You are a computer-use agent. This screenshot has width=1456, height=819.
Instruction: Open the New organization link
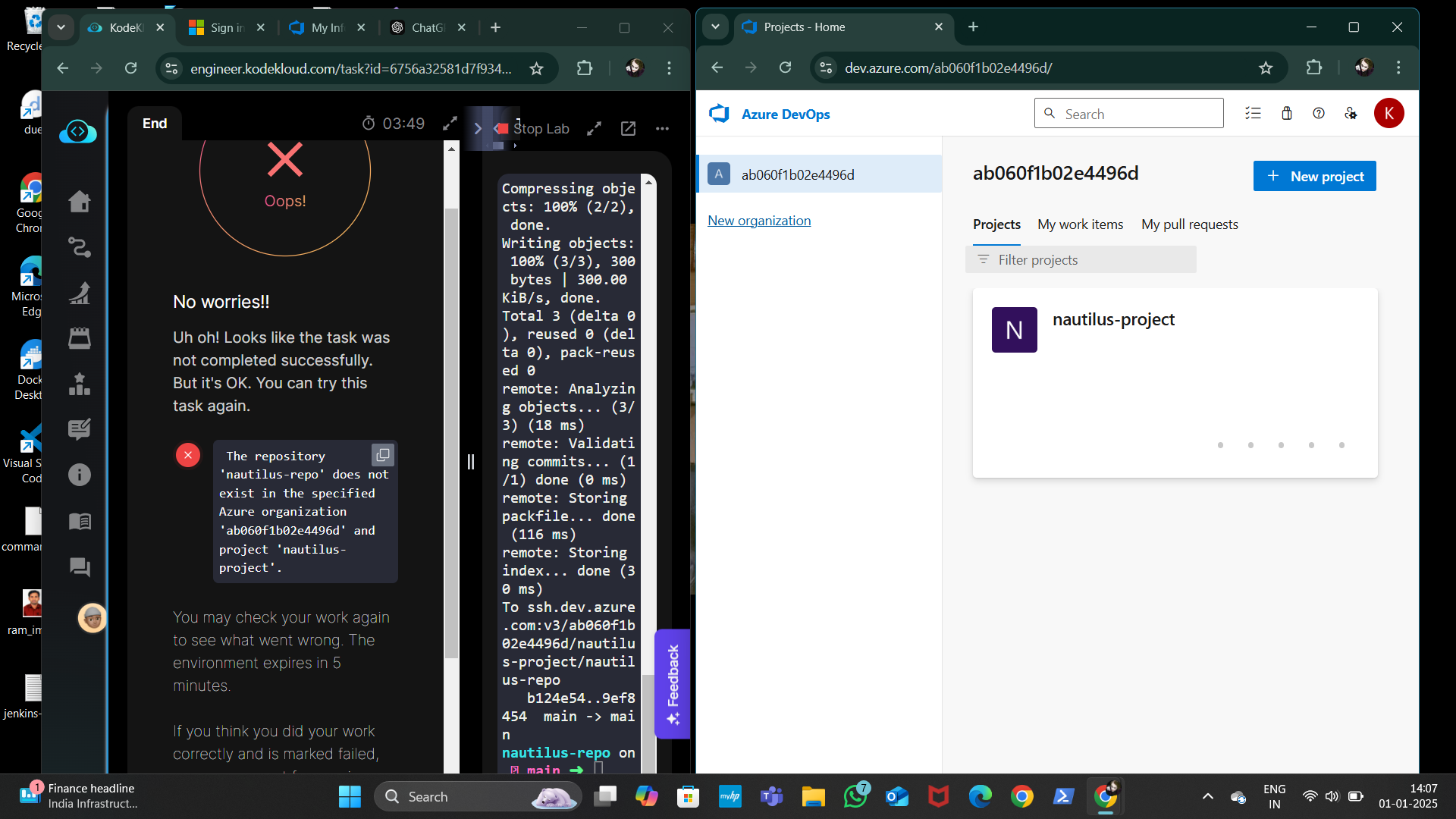tap(759, 221)
